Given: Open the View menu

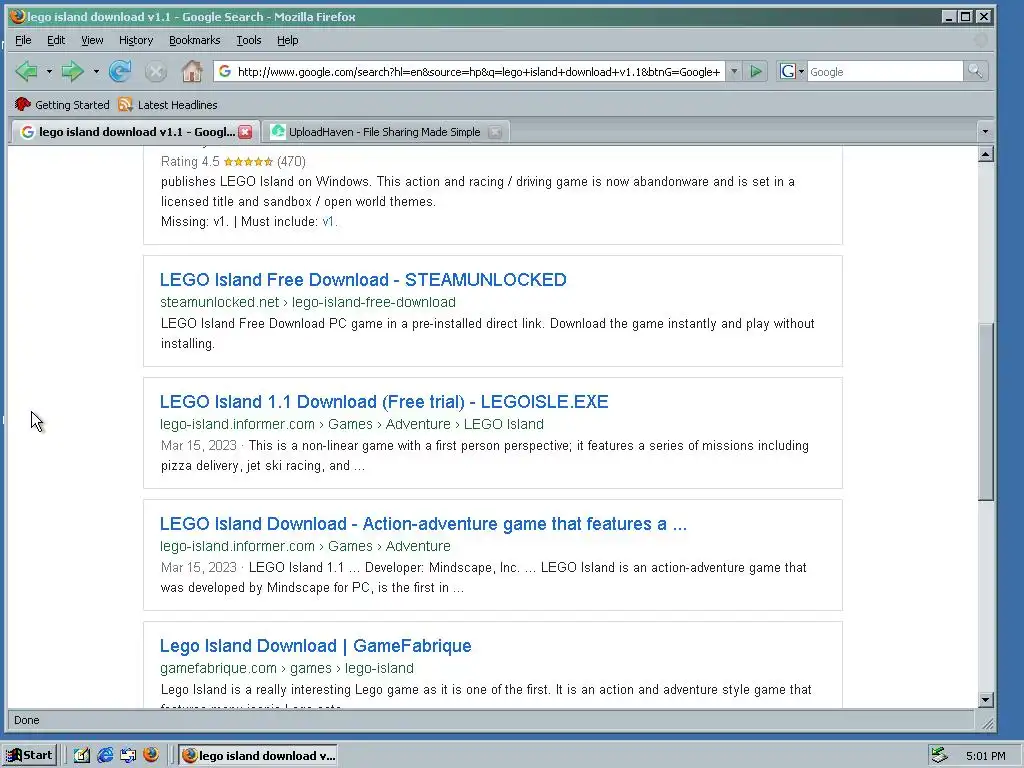Looking at the screenshot, I should tap(92, 40).
